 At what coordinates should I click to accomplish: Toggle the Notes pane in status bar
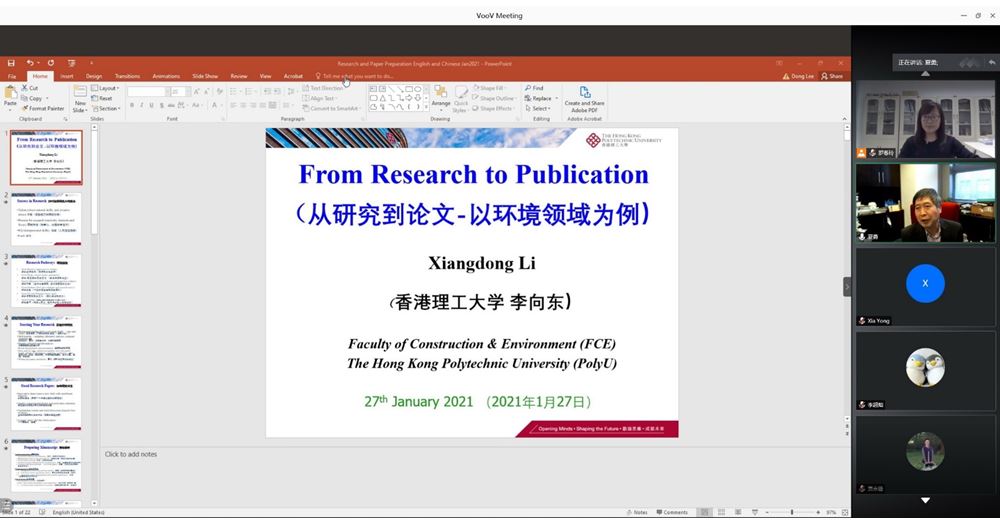pyautogui.click(x=637, y=512)
